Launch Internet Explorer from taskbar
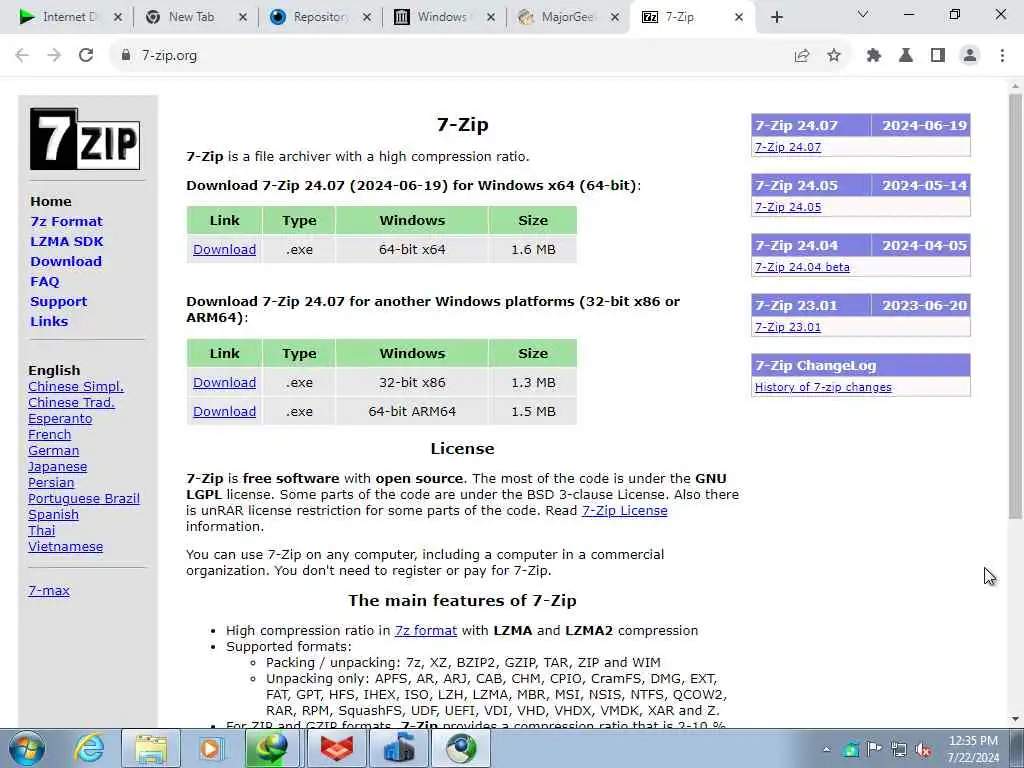The width and height of the screenshot is (1024, 768). [88, 748]
